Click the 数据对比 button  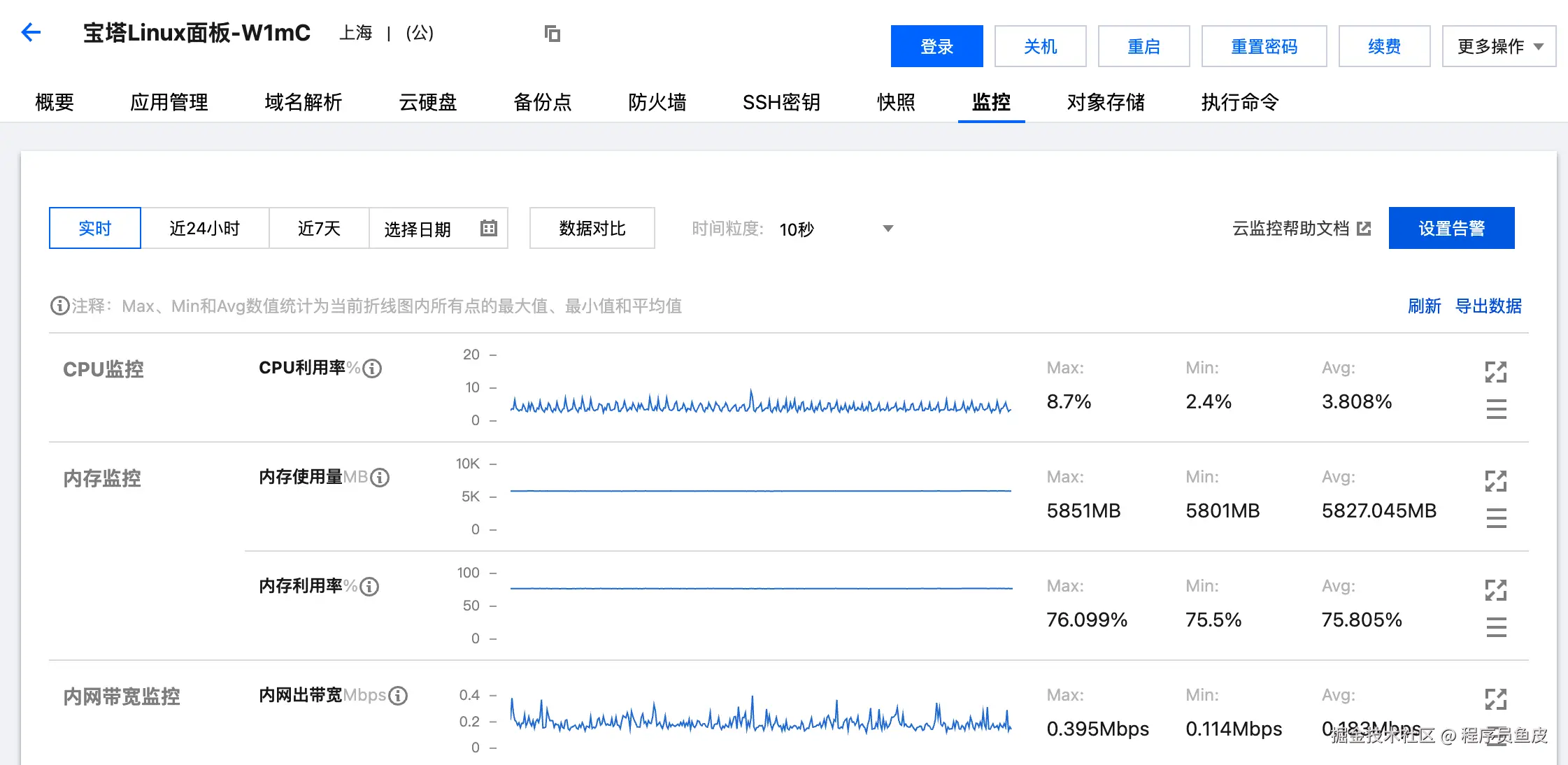tap(592, 228)
